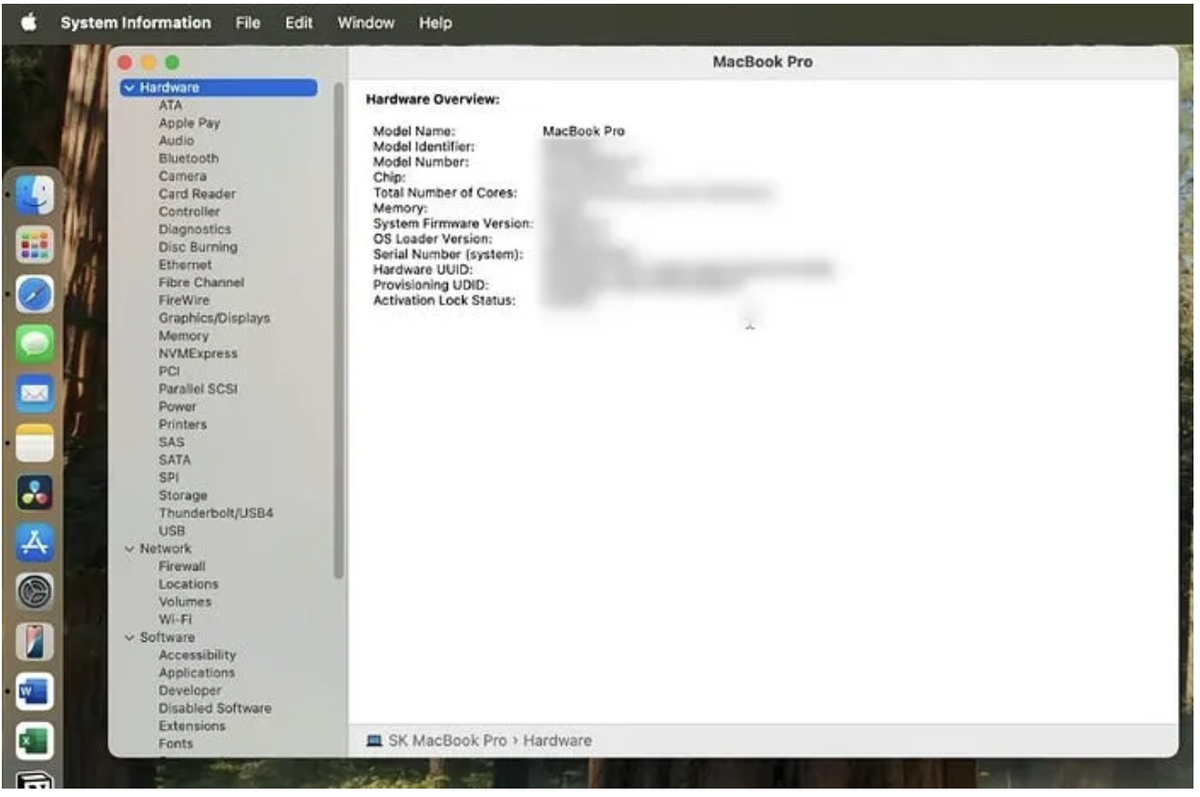
Task: Select Hardware in the bottom path bar
Action: point(557,741)
